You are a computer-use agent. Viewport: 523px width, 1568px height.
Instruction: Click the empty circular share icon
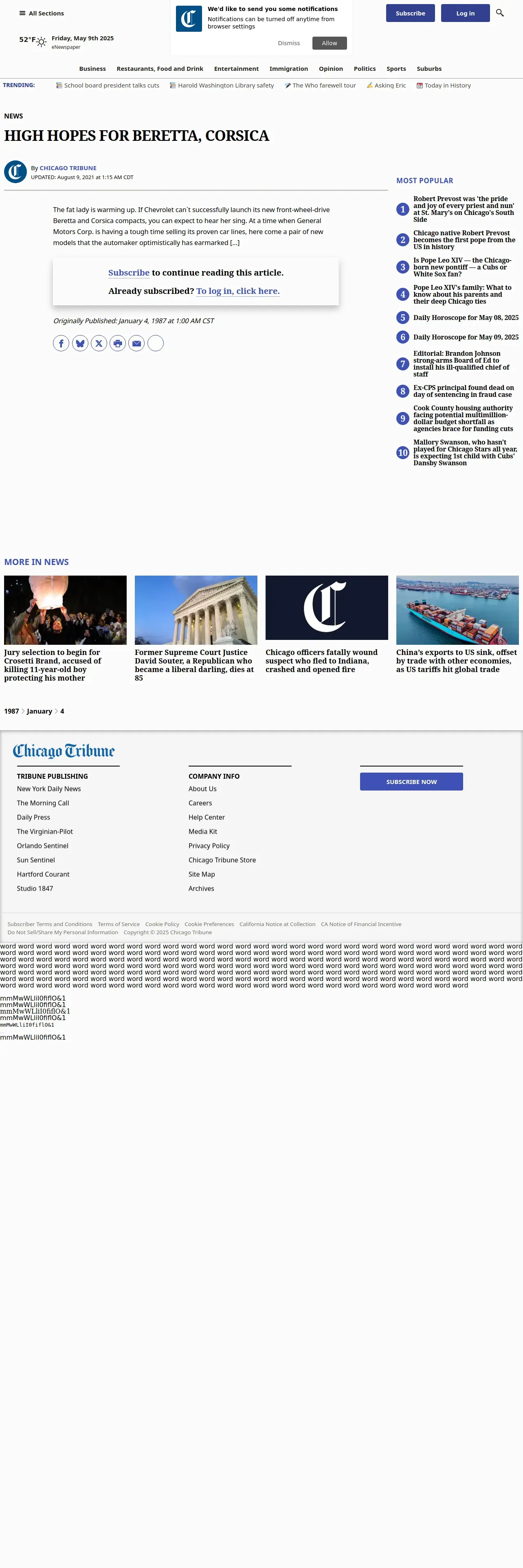pos(155,343)
